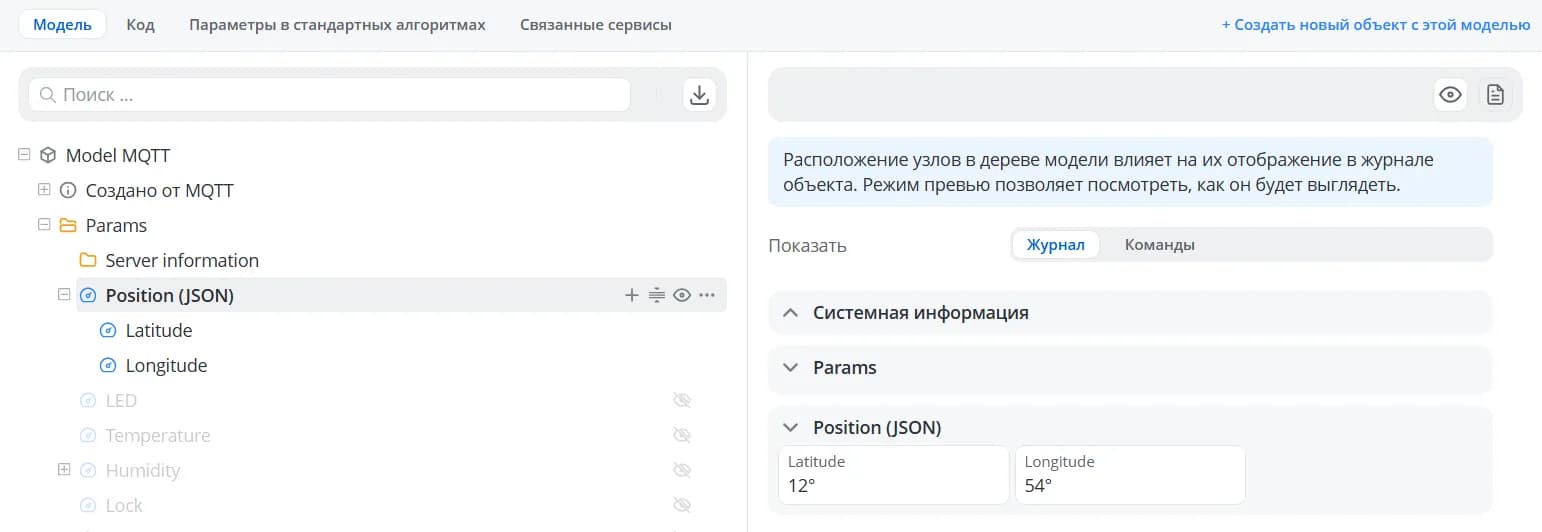1542x532 pixels.
Task: Click the folder icon of Server information
Action: click(88, 260)
